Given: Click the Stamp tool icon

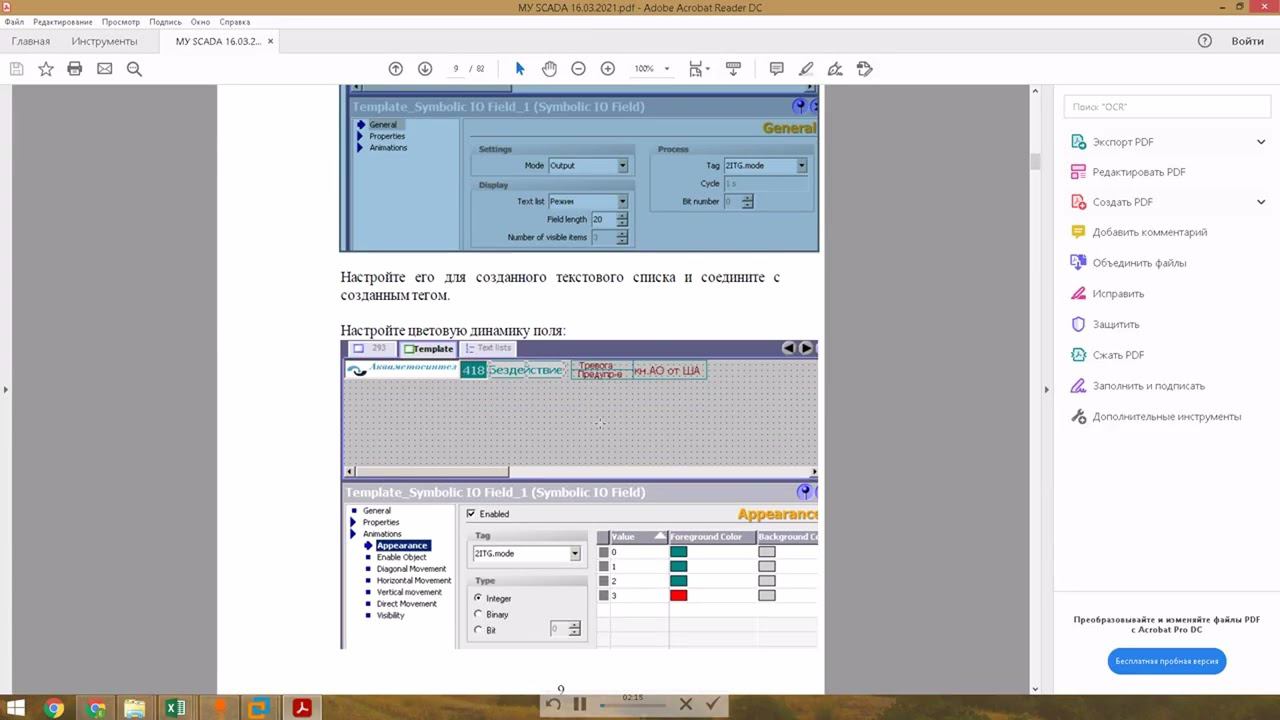Looking at the screenshot, I should pyautogui.click(x=865, y=69).
